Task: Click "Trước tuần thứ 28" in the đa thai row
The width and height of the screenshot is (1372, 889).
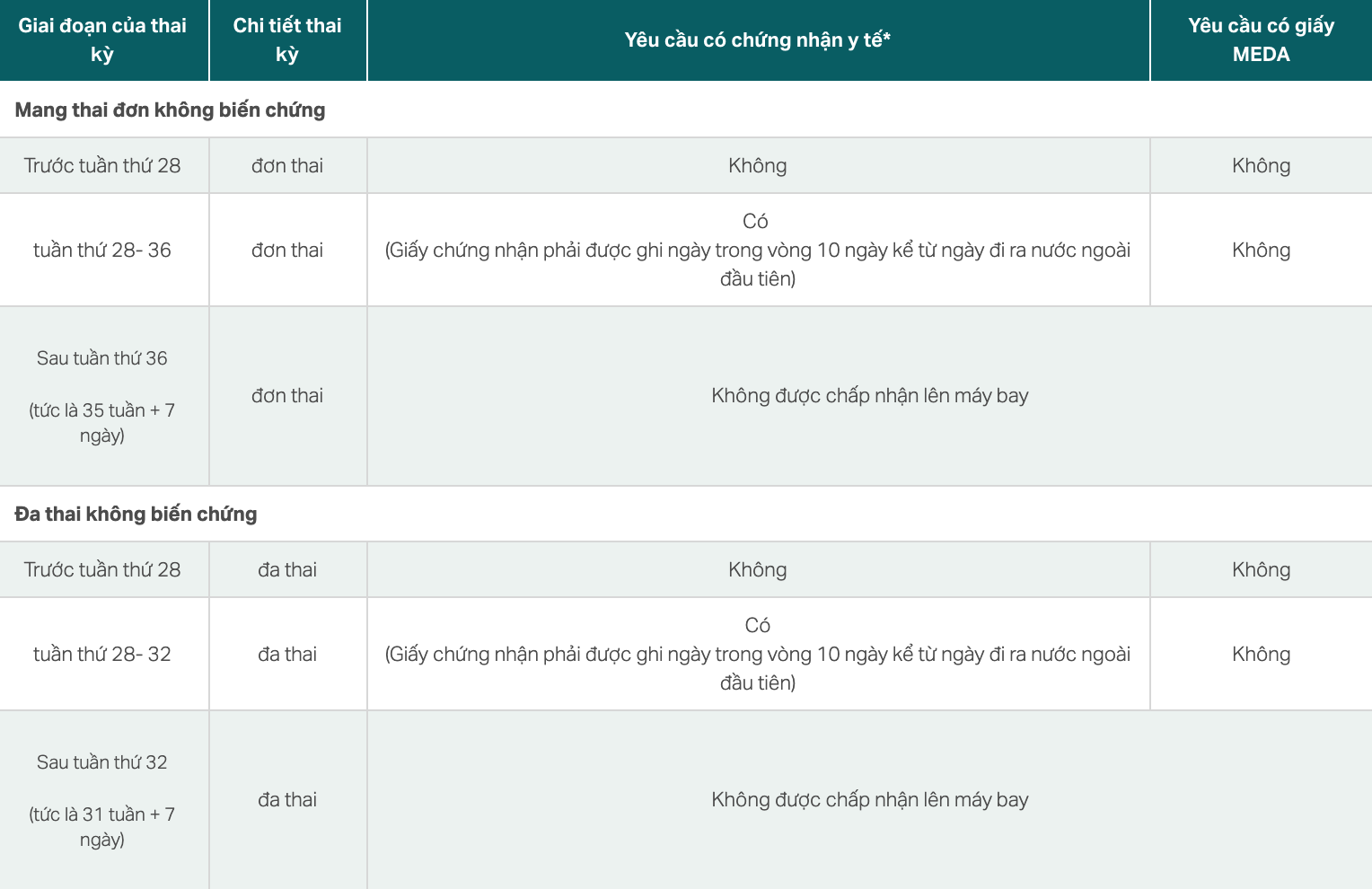Action: pyautogui.click(x=102, y=569)
